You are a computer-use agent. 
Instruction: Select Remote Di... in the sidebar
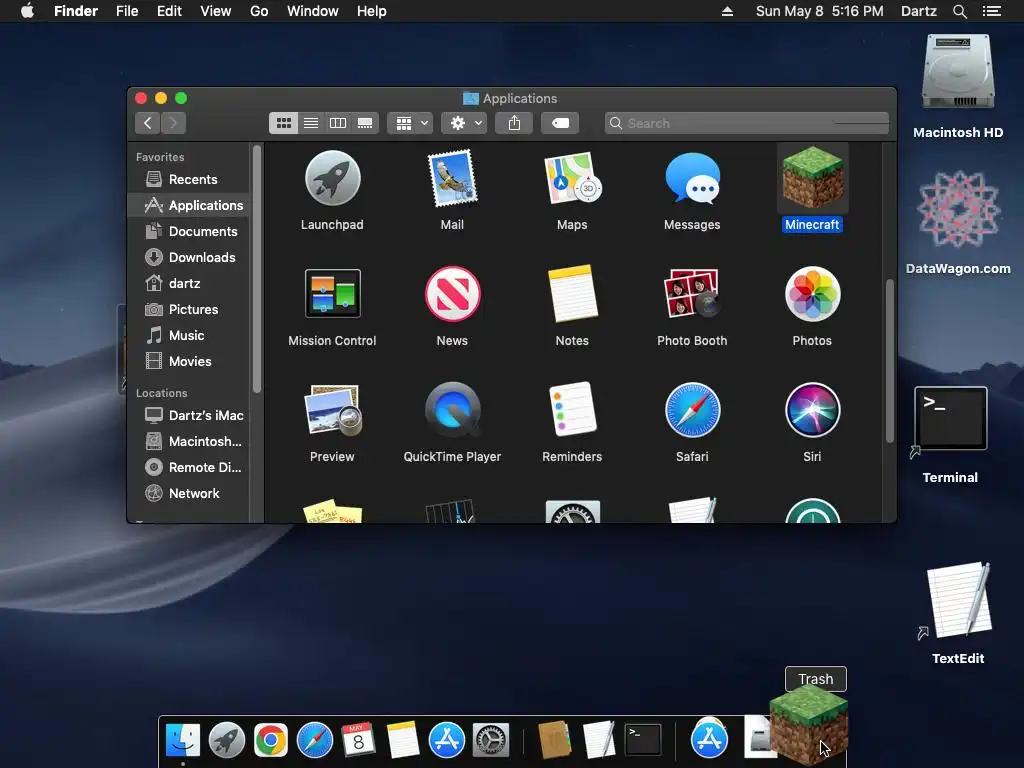click(189, 468)
